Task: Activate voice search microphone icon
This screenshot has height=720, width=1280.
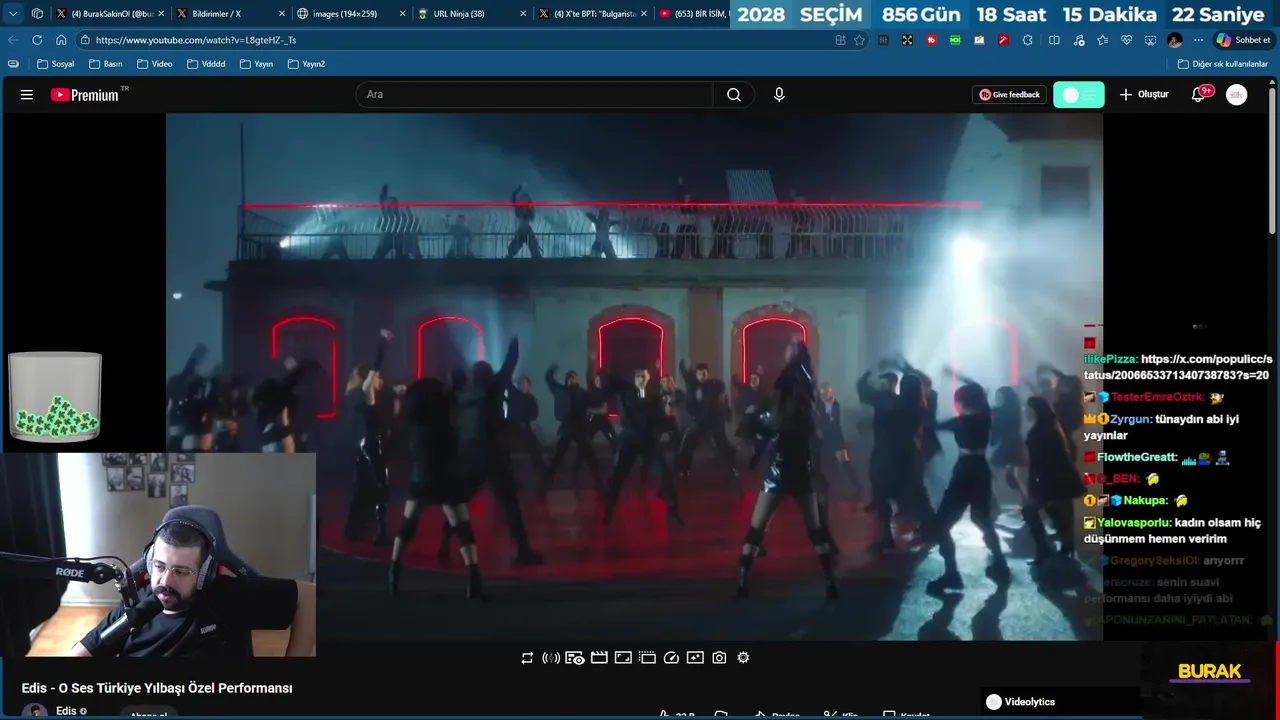Action: [779, 95]
